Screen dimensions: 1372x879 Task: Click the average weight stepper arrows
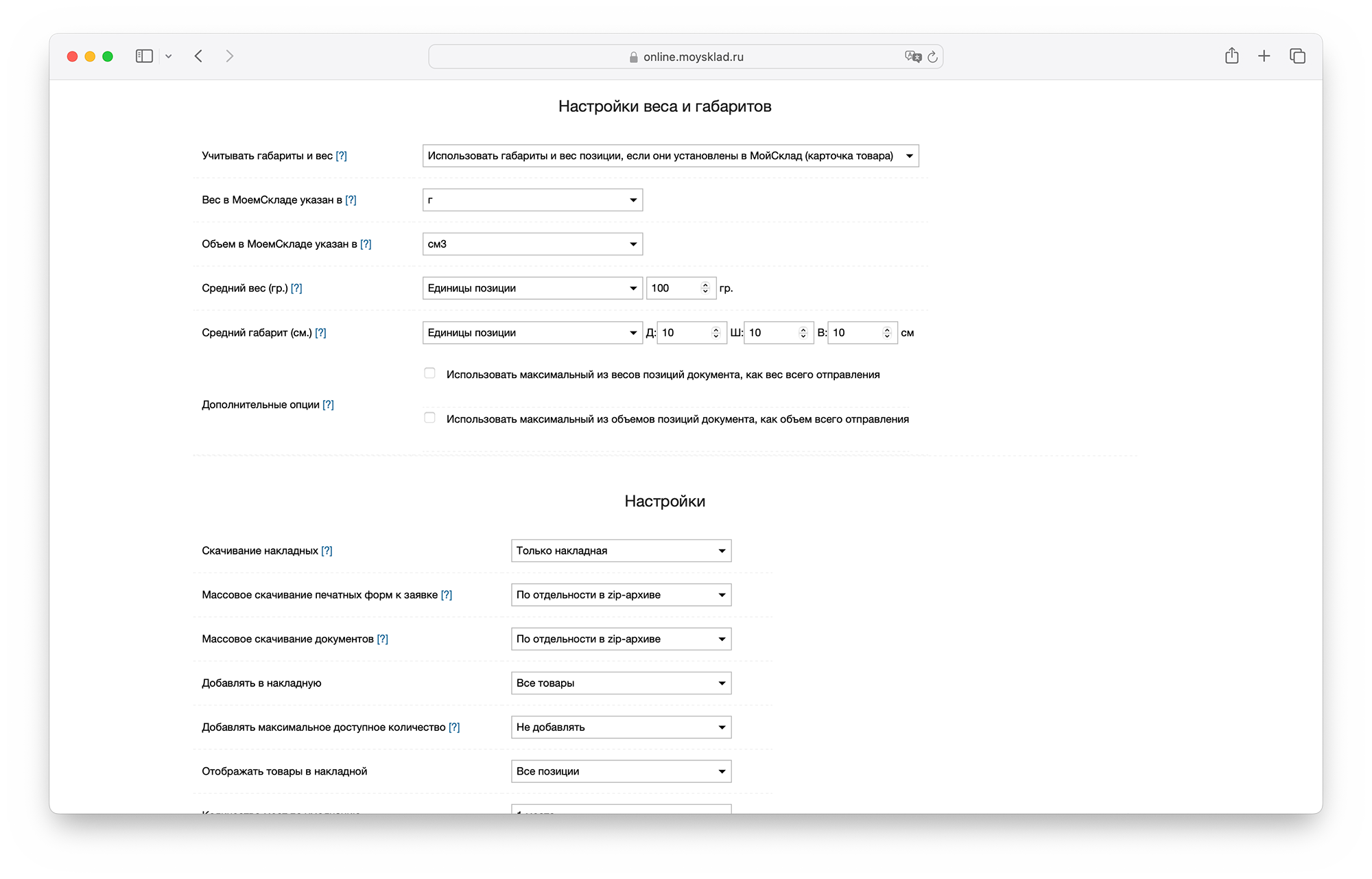coord(705,288)
